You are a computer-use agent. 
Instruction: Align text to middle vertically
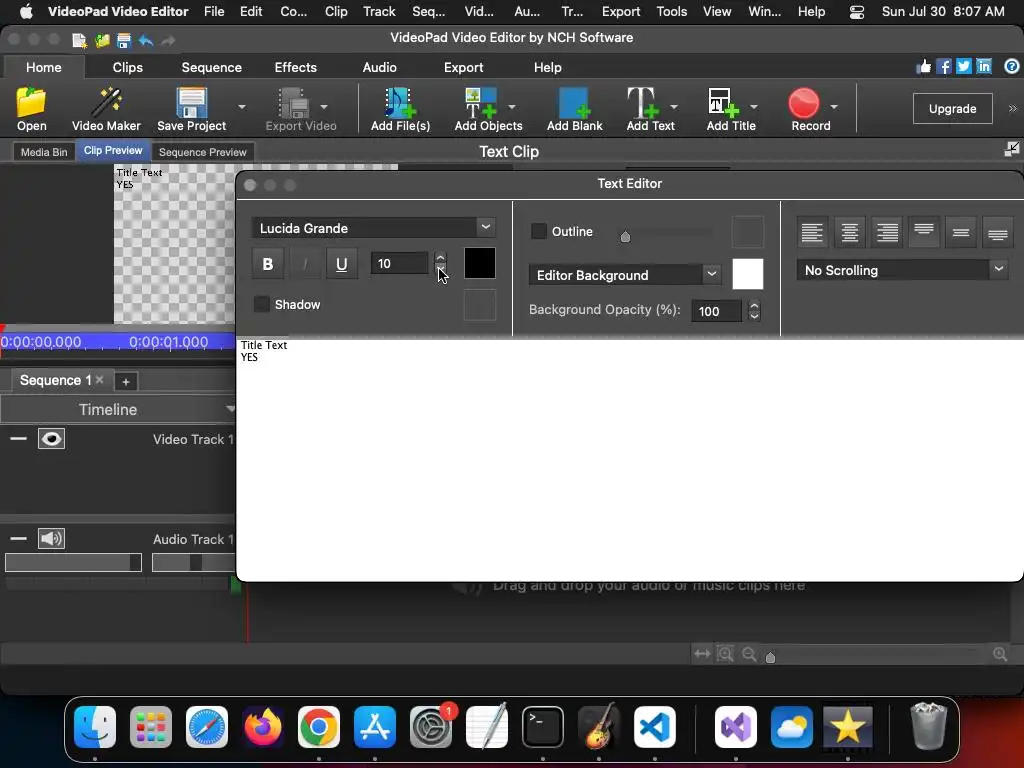tap(961, 232)
